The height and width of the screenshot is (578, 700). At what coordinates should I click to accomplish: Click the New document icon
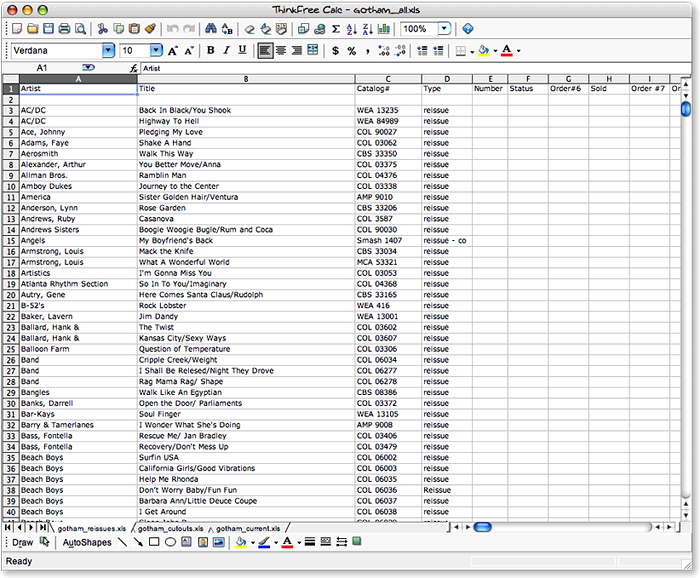[17, 29]
